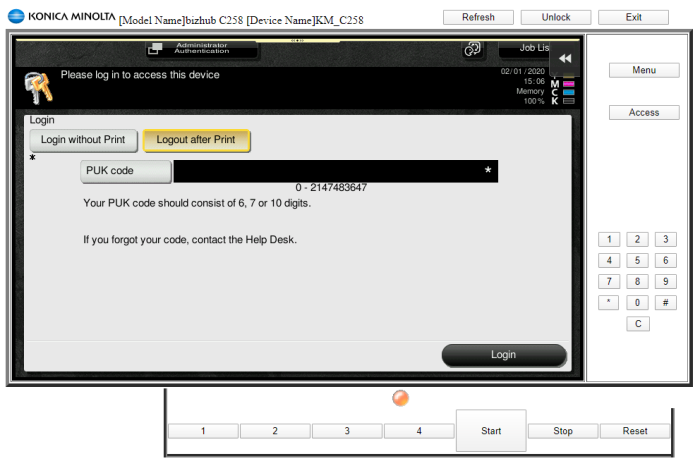Open the Menu panel button

coord(644,70)
